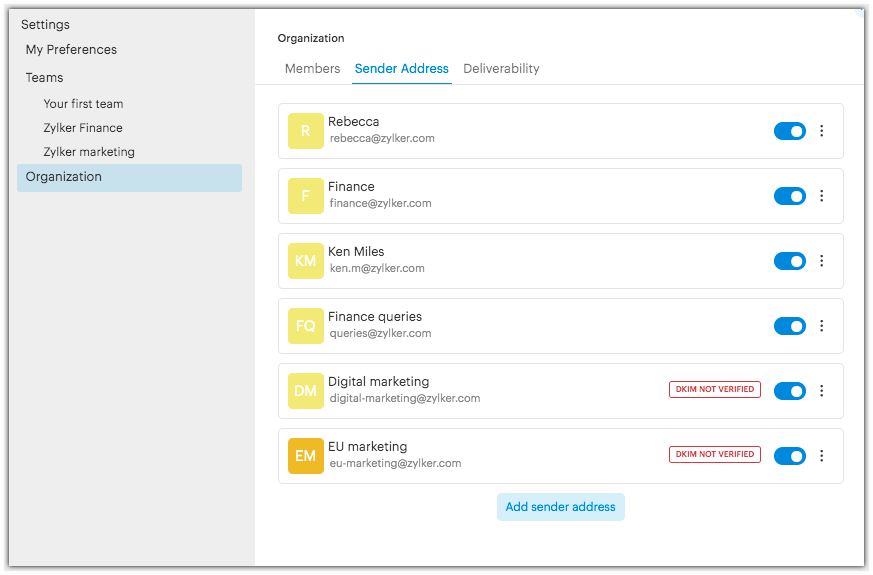The image size is (873, 575).
Task: Click Rebecca's yellow R avatar icon
Action: [x=305, y=131]
